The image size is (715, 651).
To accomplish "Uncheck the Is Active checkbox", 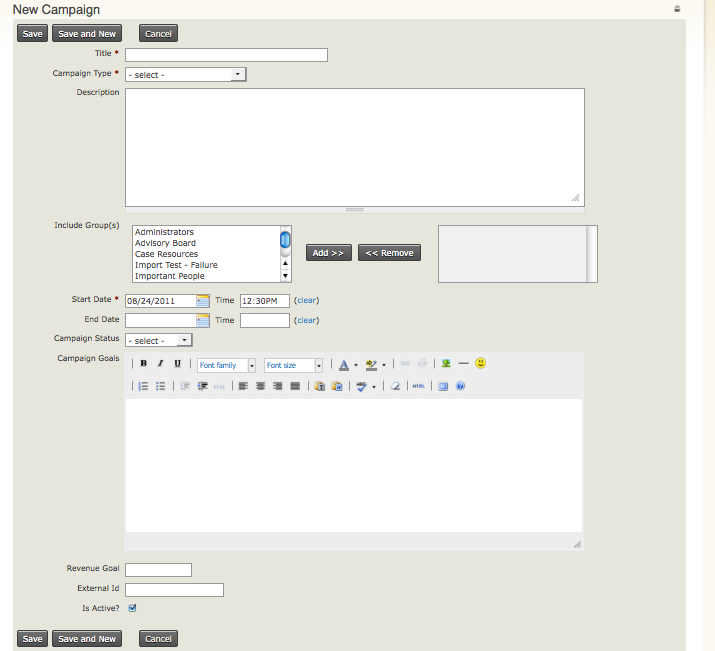I will (132, 608).
